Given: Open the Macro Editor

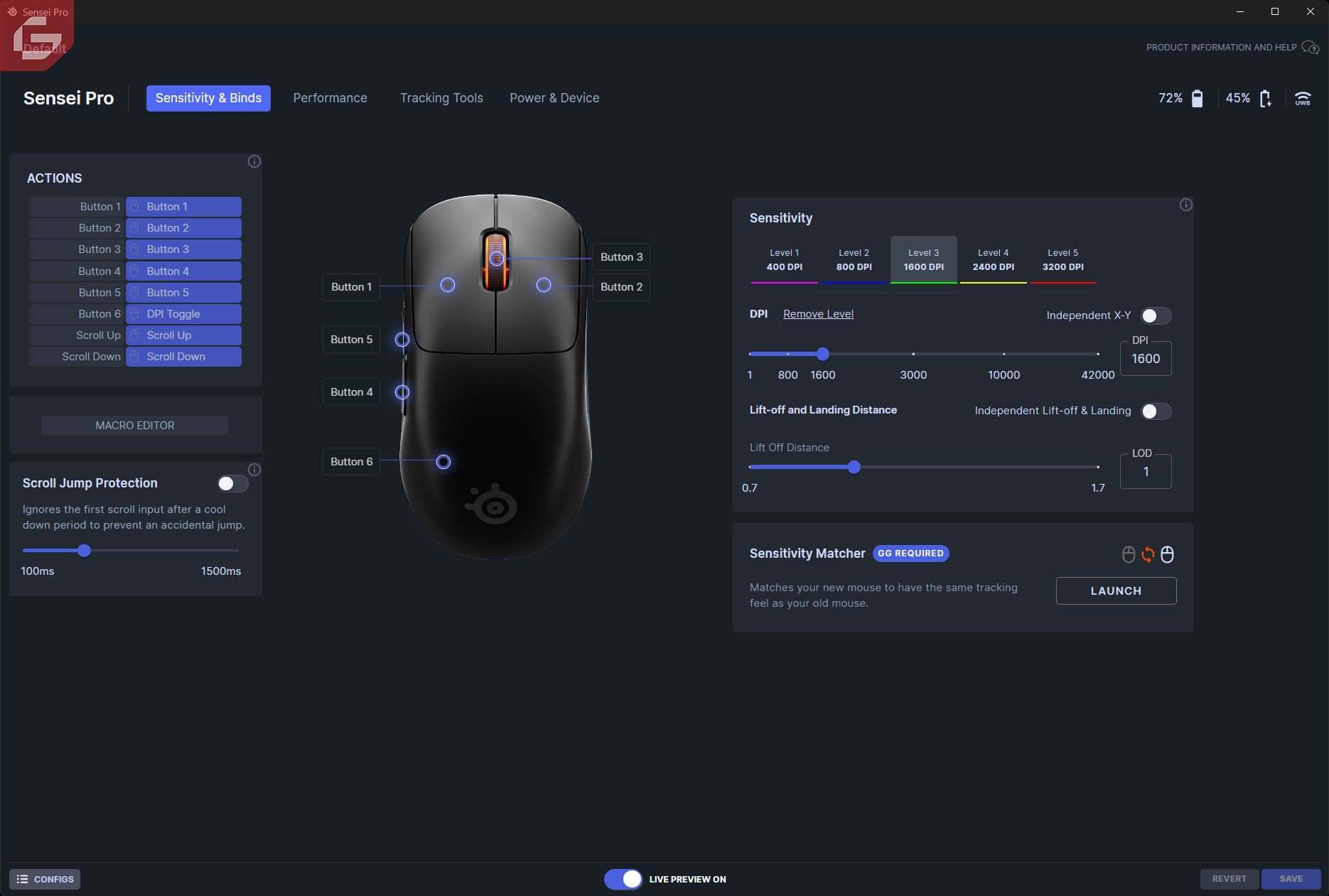Looking at the screenshot, I should [135, 426].
